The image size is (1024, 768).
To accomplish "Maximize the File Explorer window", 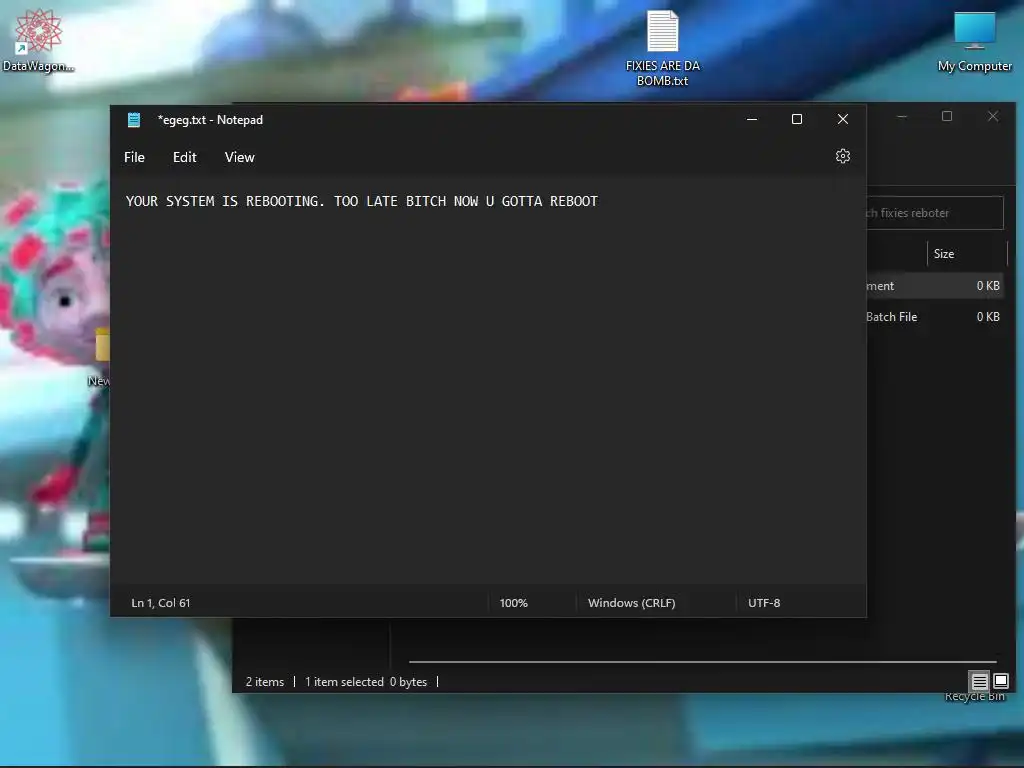I will (947, 116).
